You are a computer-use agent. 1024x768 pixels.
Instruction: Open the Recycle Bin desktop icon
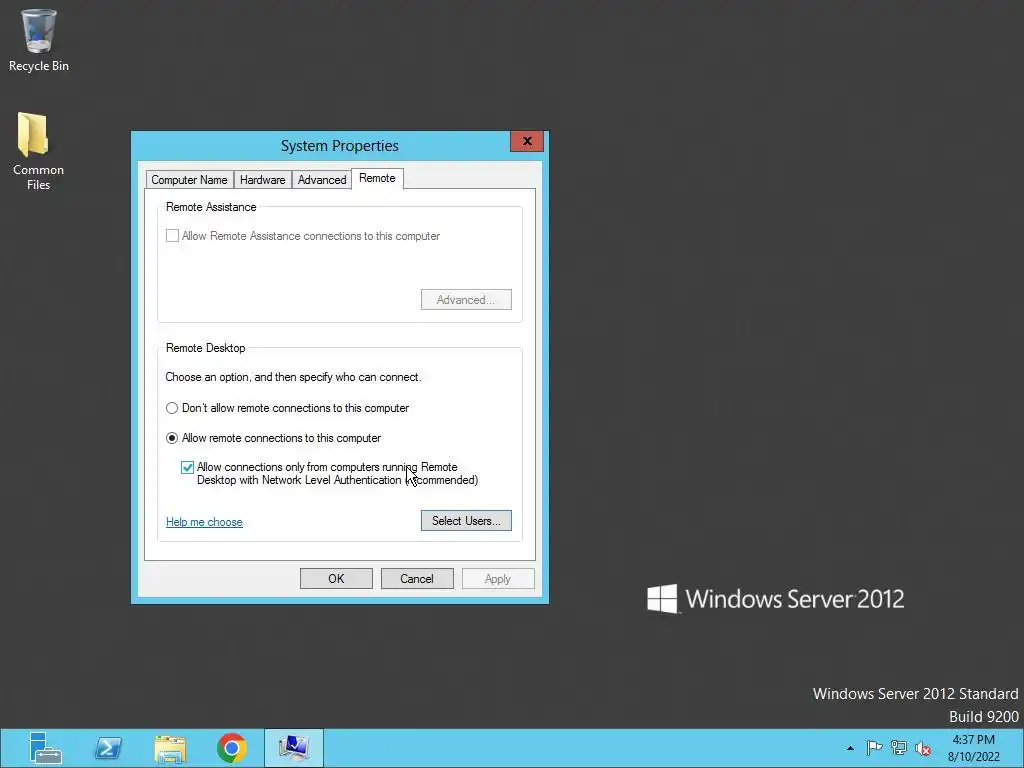38,40
